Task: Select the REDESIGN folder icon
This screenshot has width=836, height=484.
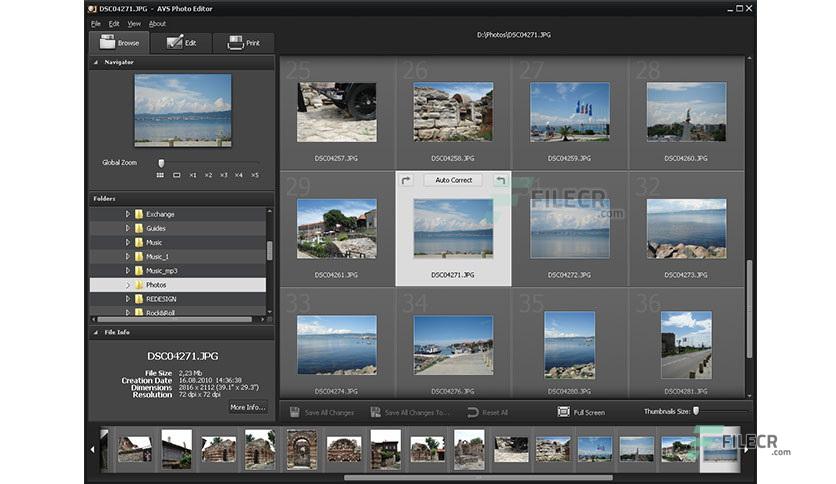Action: coord(139,299)
